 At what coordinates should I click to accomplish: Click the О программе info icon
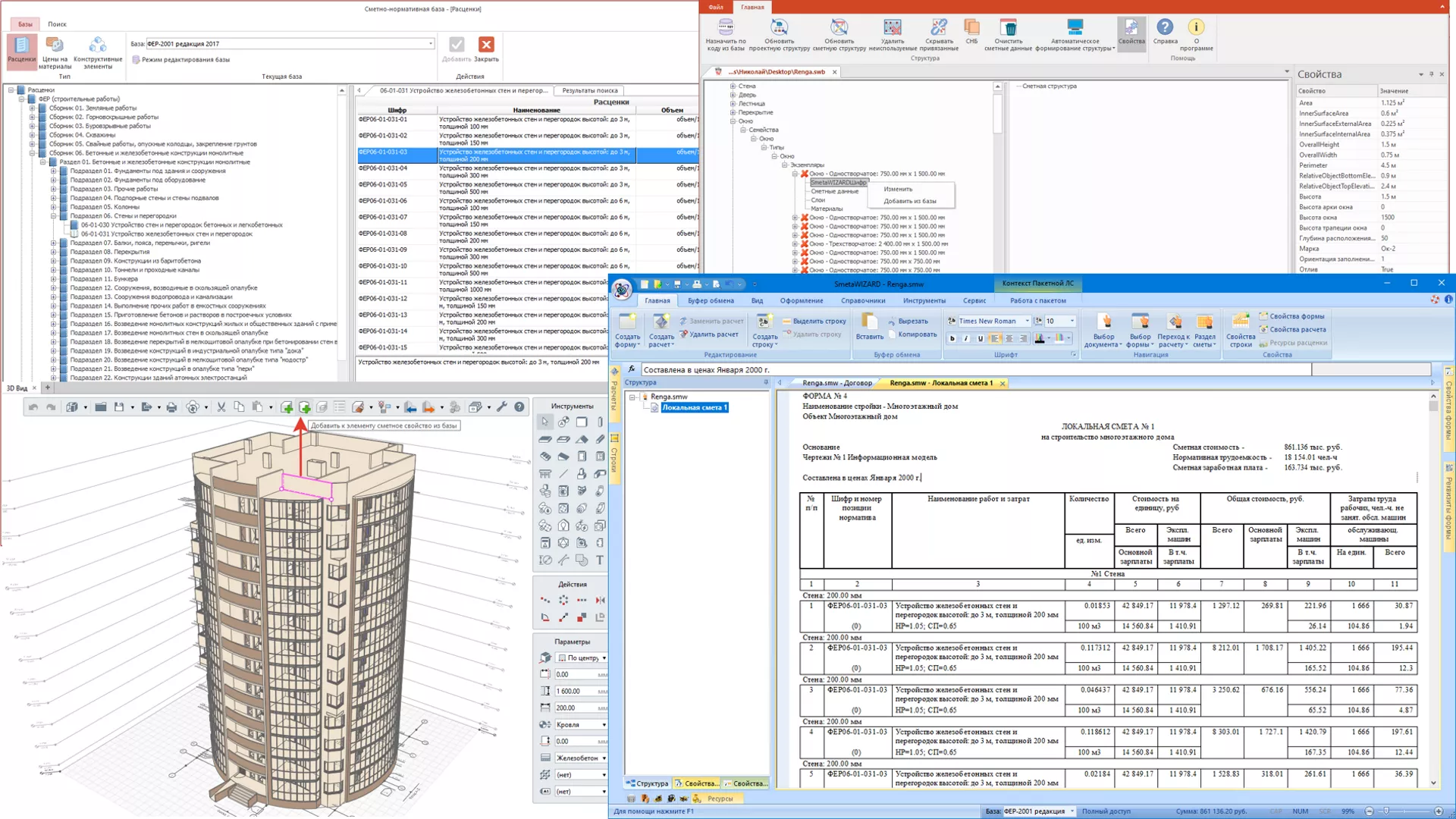click(1196, 36)
